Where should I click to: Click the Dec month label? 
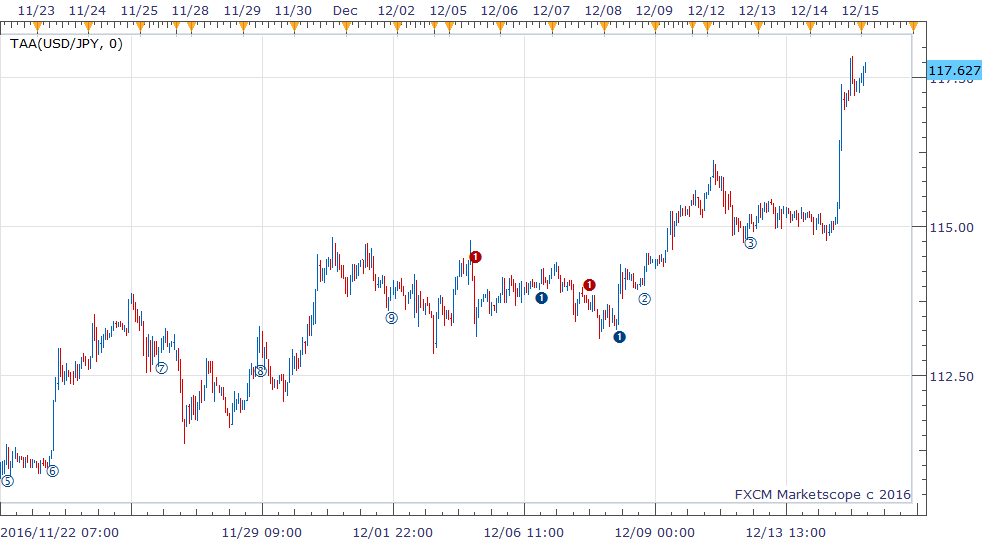[x=345, y=11]
